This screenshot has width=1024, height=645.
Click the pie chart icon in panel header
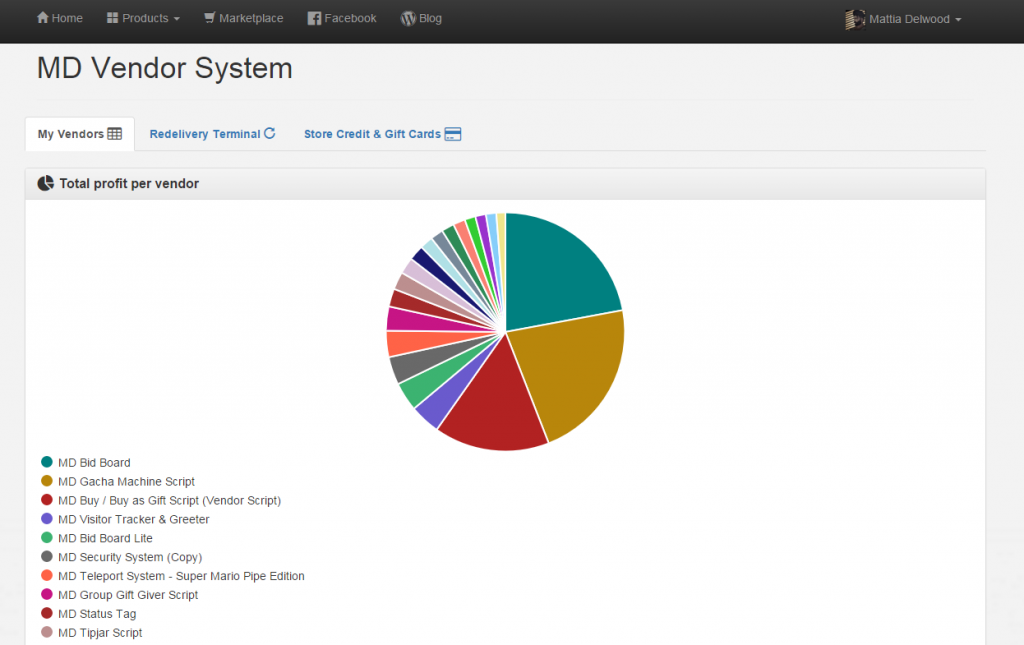pos(46,183)
